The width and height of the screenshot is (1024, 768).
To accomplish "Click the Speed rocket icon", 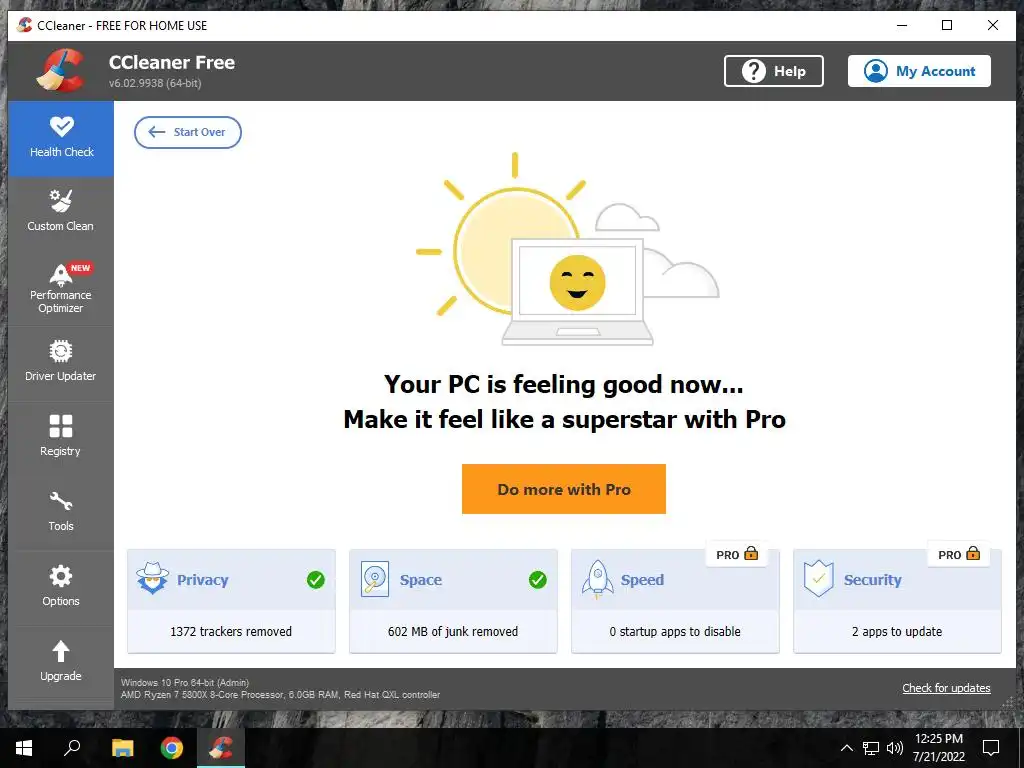I will 598,579.
